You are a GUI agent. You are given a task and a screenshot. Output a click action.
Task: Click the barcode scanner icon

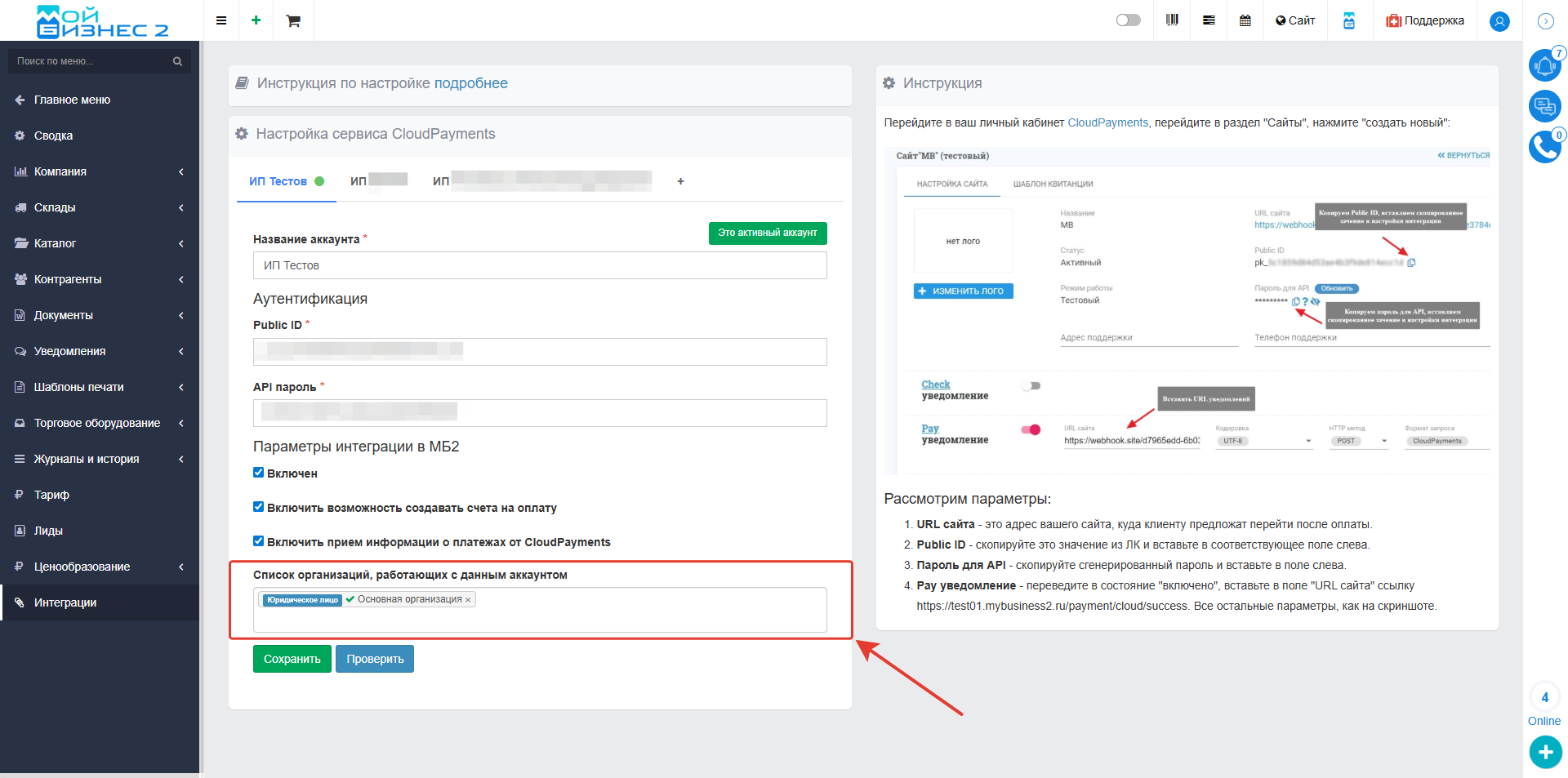click(1172, 20)
